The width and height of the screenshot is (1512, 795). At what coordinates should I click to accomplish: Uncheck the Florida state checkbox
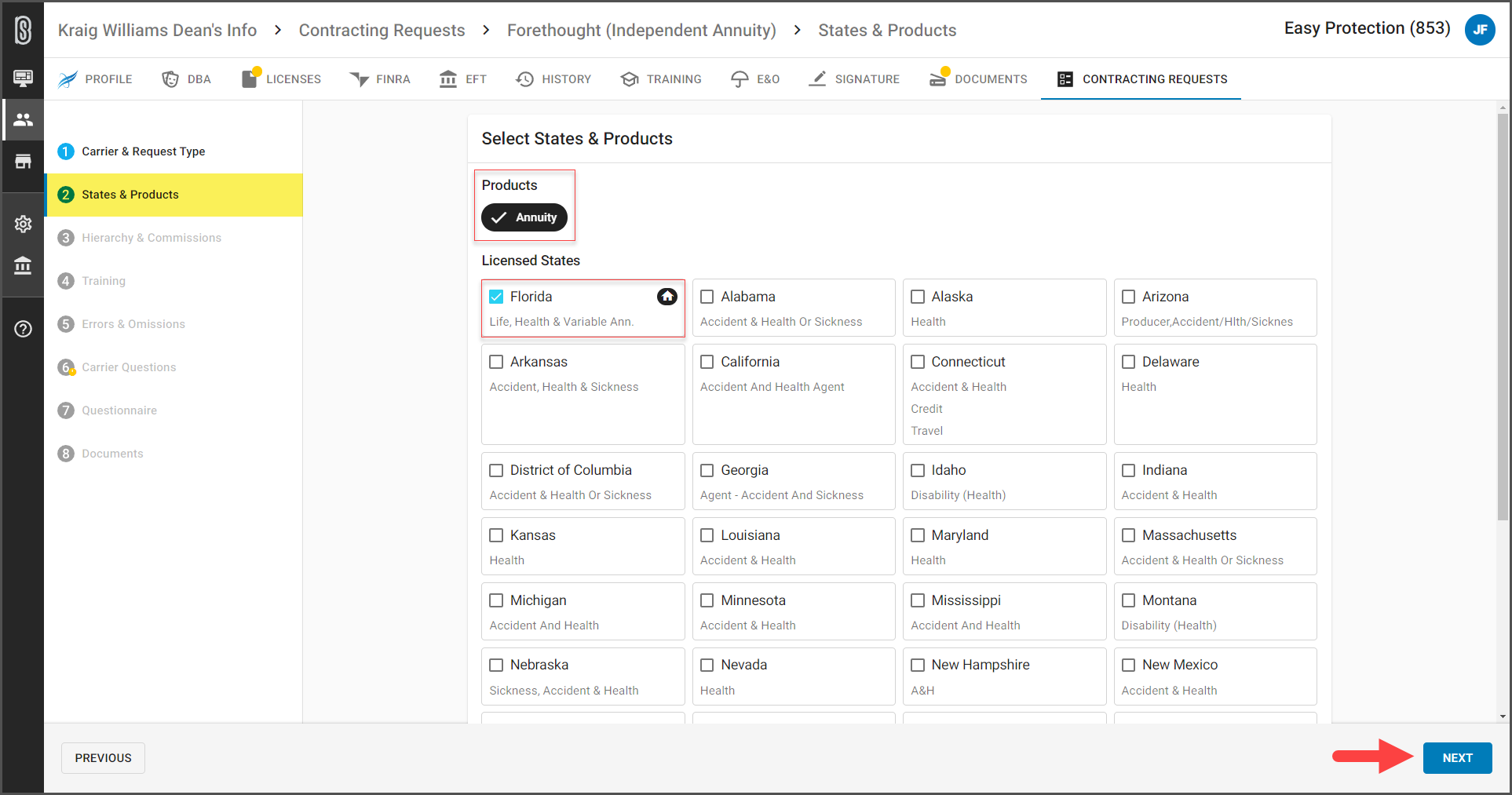[x=496, y=297]
